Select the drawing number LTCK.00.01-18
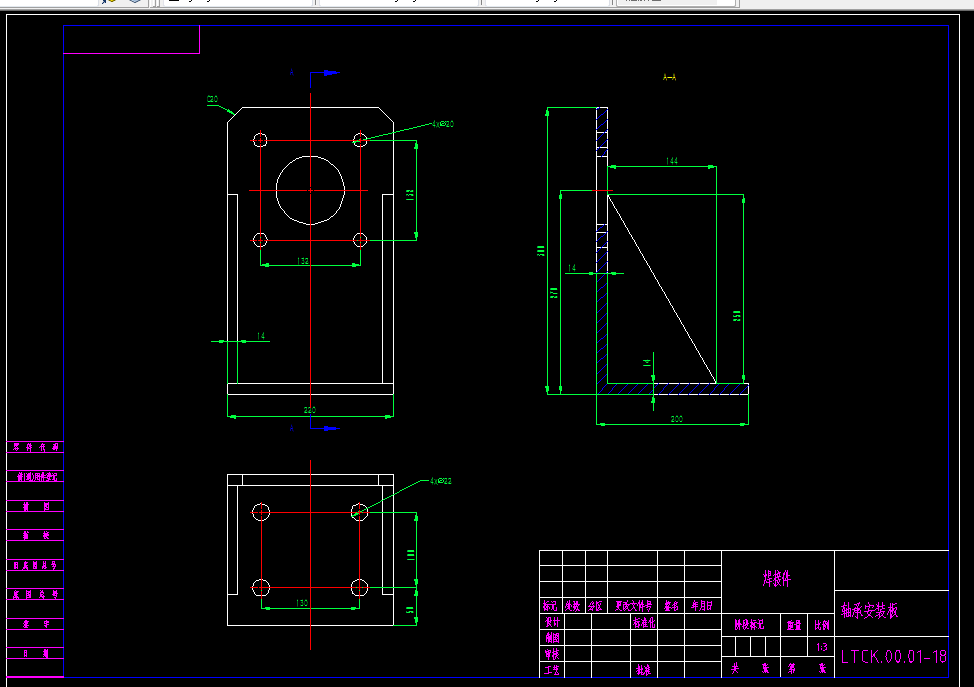Viewport: 974px width, 687px height. pos(893,657)
